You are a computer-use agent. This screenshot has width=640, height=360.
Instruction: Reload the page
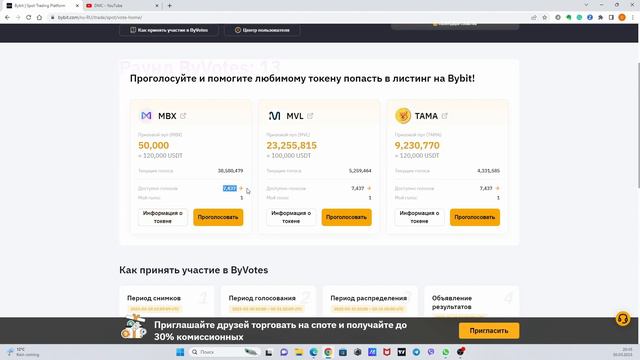coord(29,18)
